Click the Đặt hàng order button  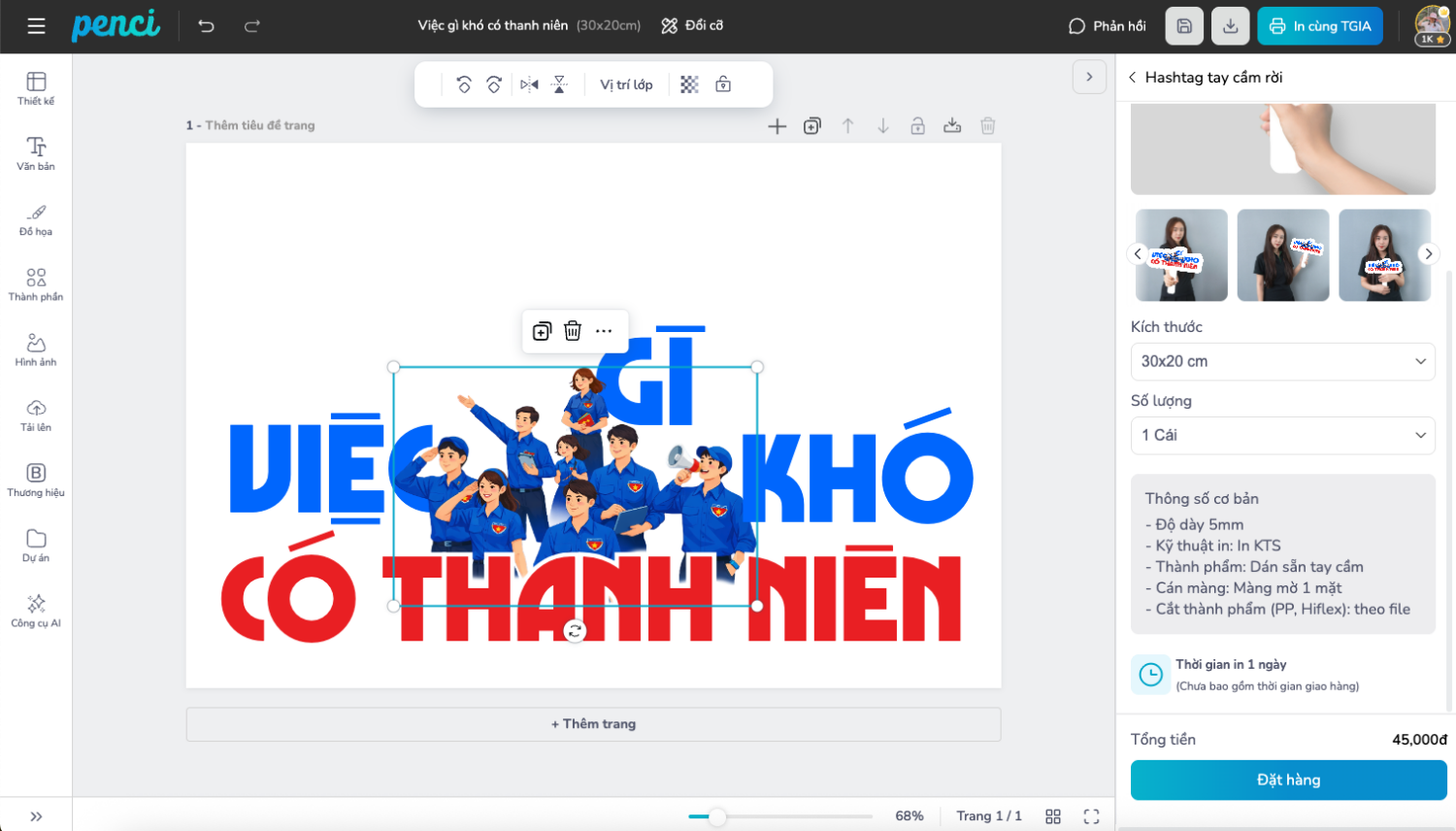pos(1288,780)
